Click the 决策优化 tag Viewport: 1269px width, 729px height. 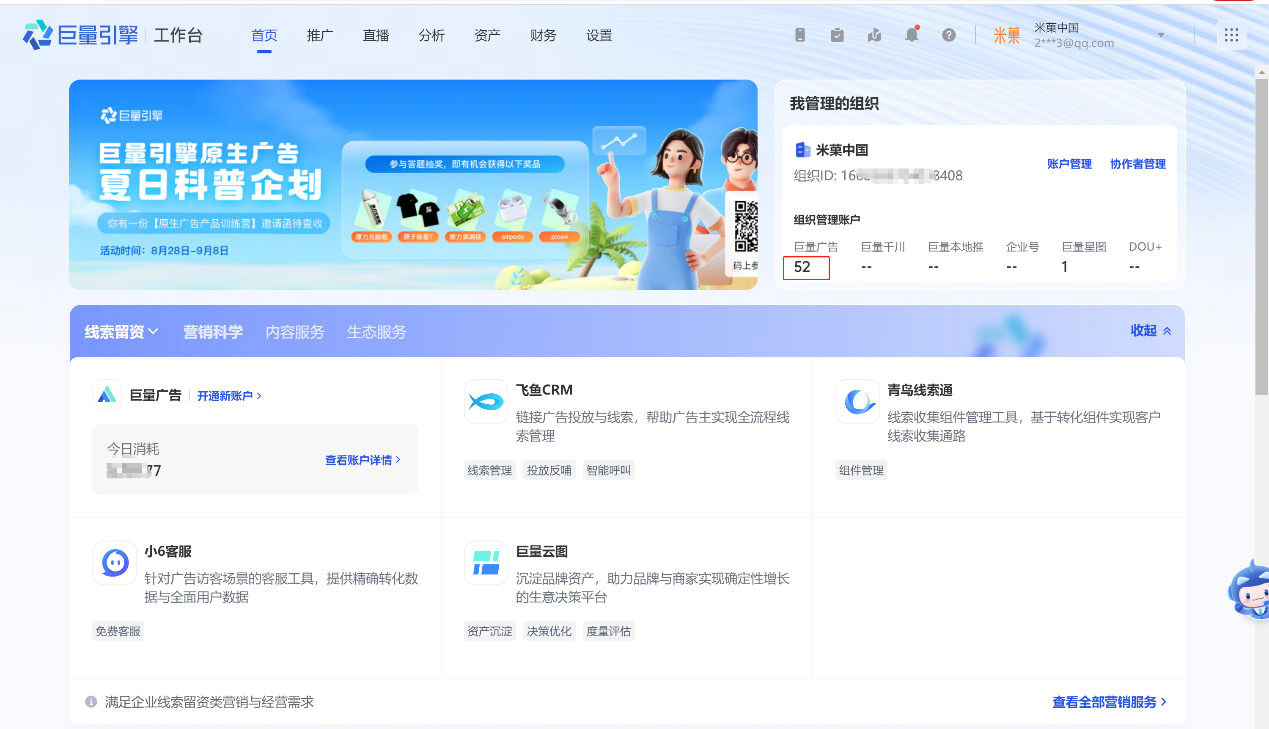(549, 631)
